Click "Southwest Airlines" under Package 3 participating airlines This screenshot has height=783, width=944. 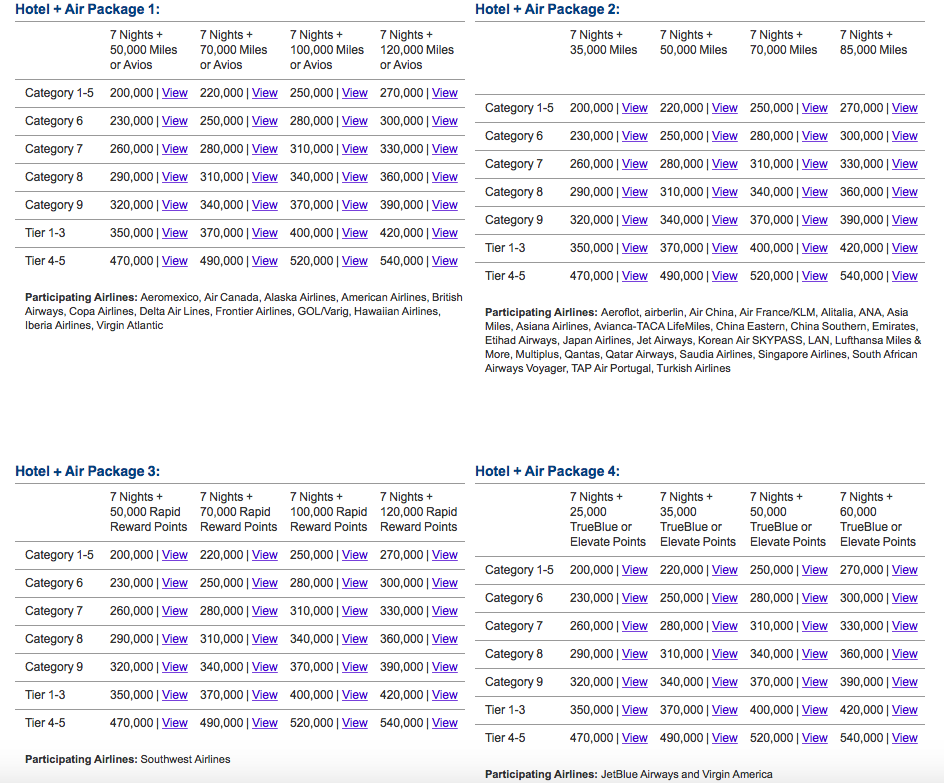click(185, 760)
